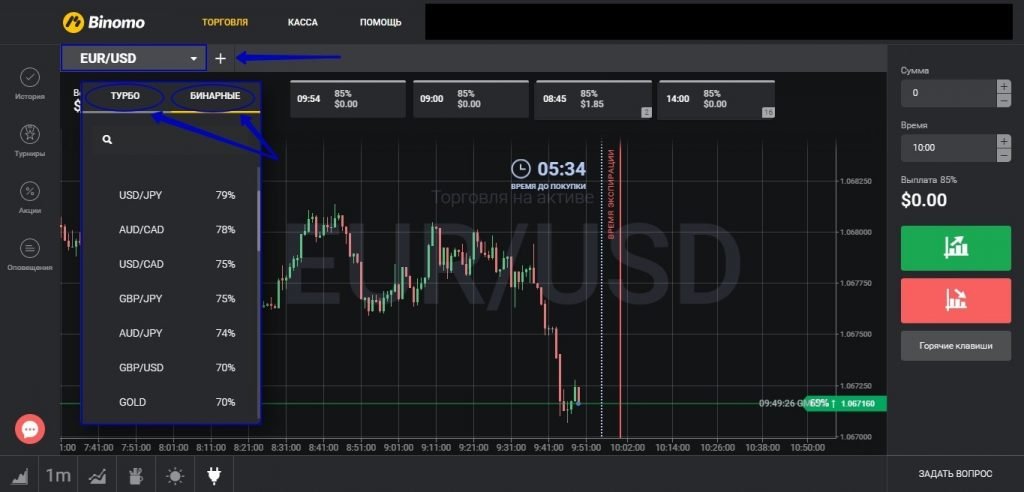Increase Сумма amount with plus stepper
The image size is (1024, 492).
pos(1003,86)
